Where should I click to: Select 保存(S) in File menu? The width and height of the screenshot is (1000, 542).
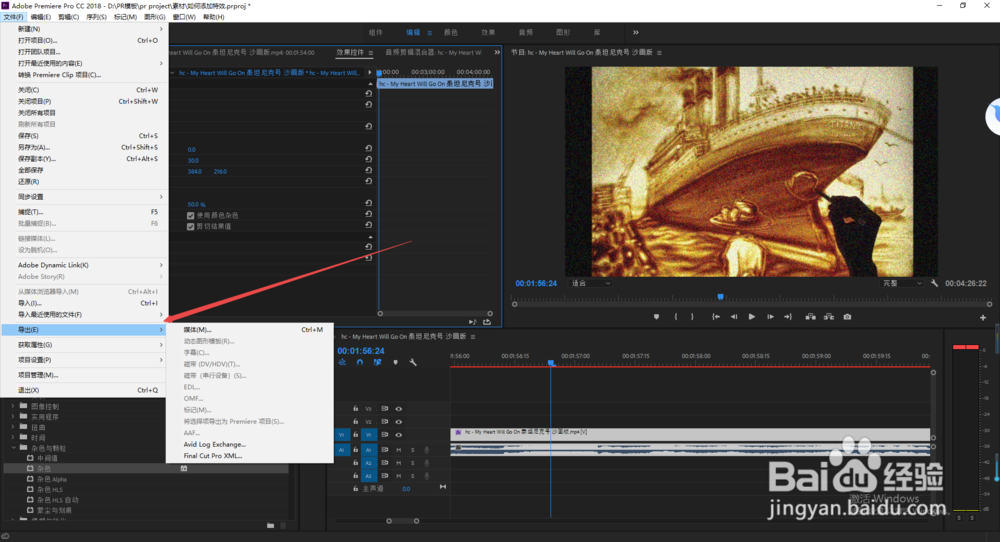[x=84, y=136]
